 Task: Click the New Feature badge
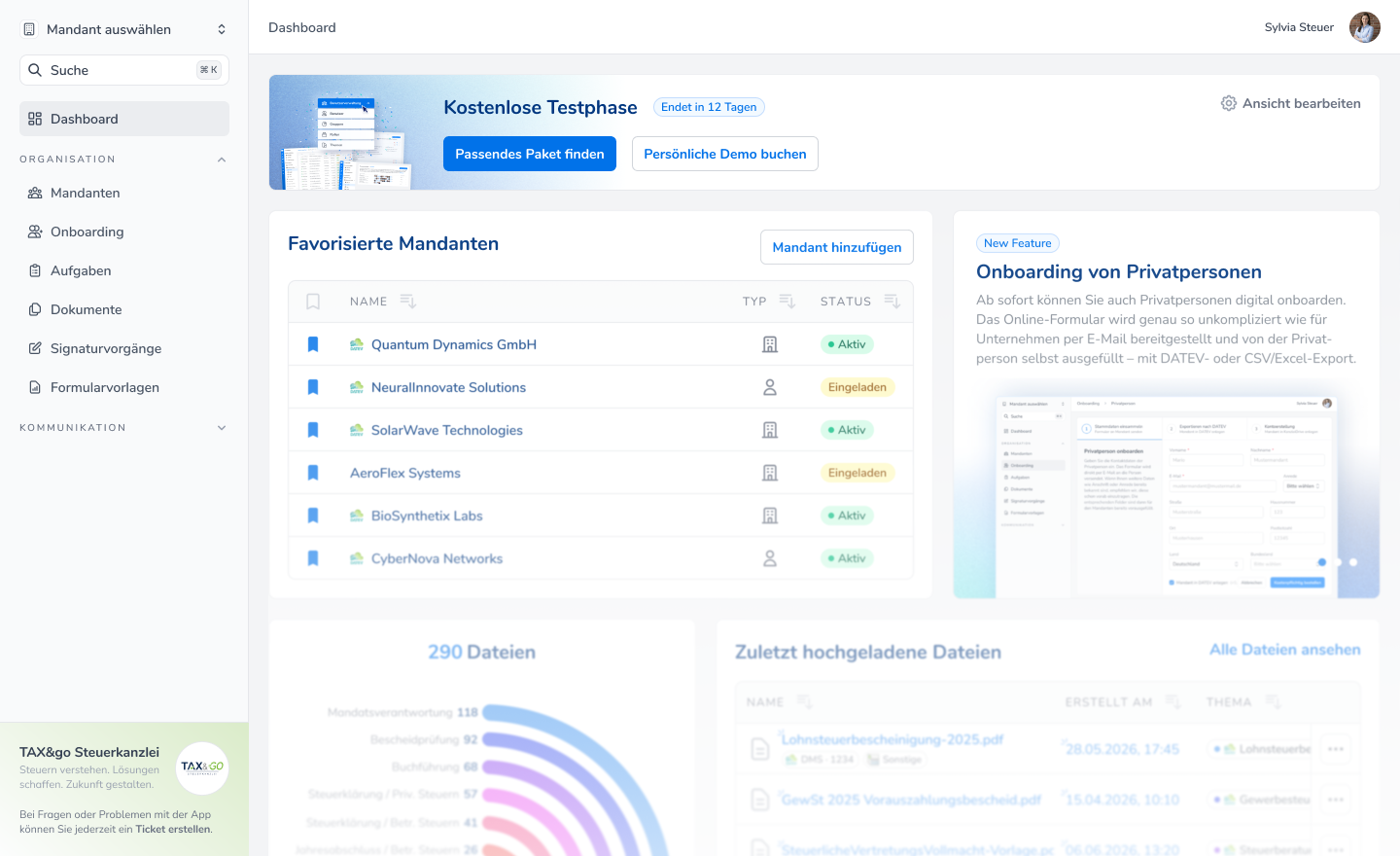pyautogui.click(x=1018, y=243)
